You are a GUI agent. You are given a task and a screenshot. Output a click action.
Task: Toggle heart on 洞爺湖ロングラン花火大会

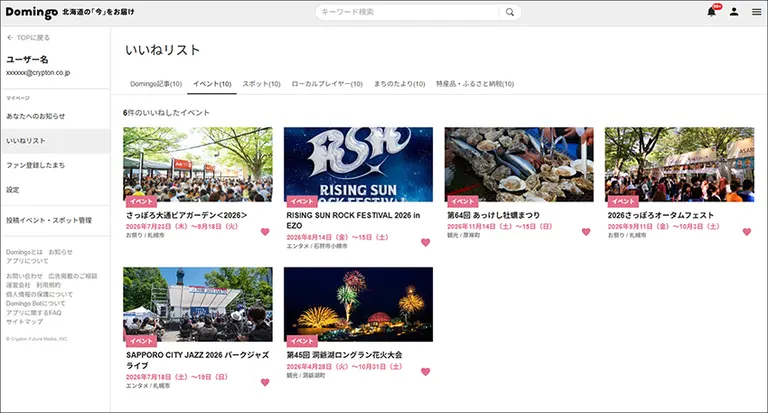pyautogui.click(x=425, y=372)
